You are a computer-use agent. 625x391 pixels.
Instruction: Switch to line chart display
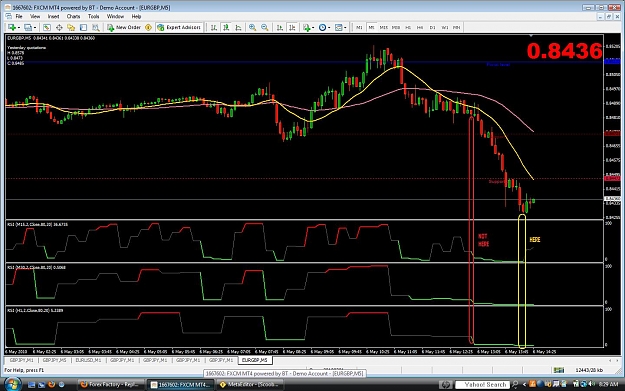point(238,28)
